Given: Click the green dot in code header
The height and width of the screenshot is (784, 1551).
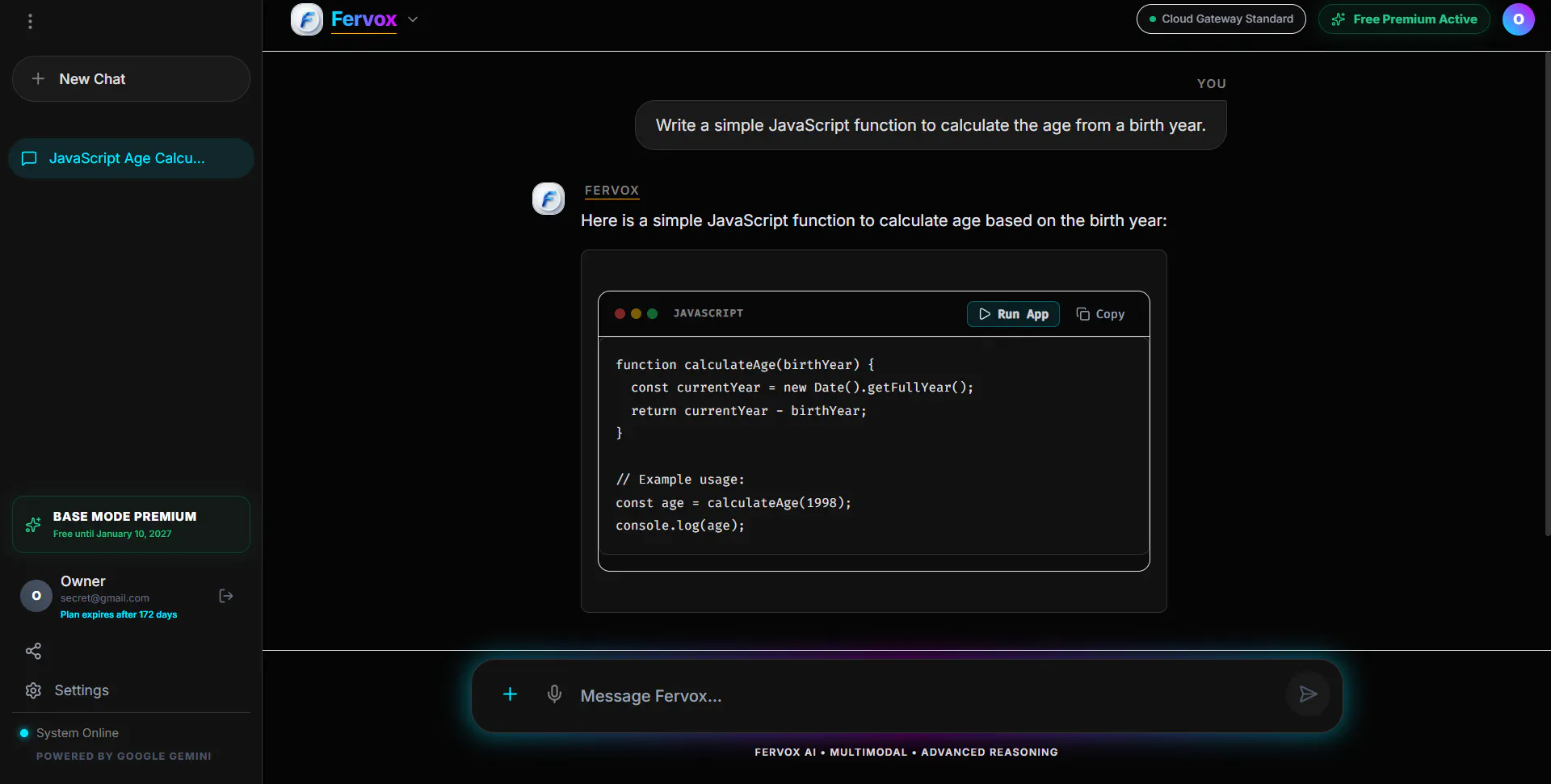Looking at the screenshot, I should [652, 314].
